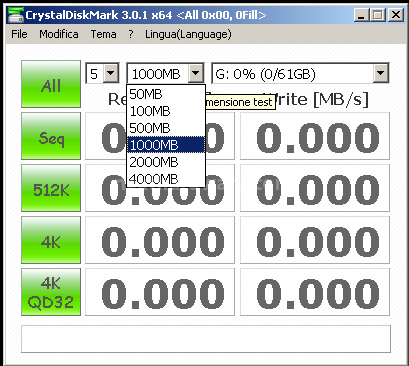409x366 pixels.
Task: Choose 2000MB test size option
Action: coord(166,162)
